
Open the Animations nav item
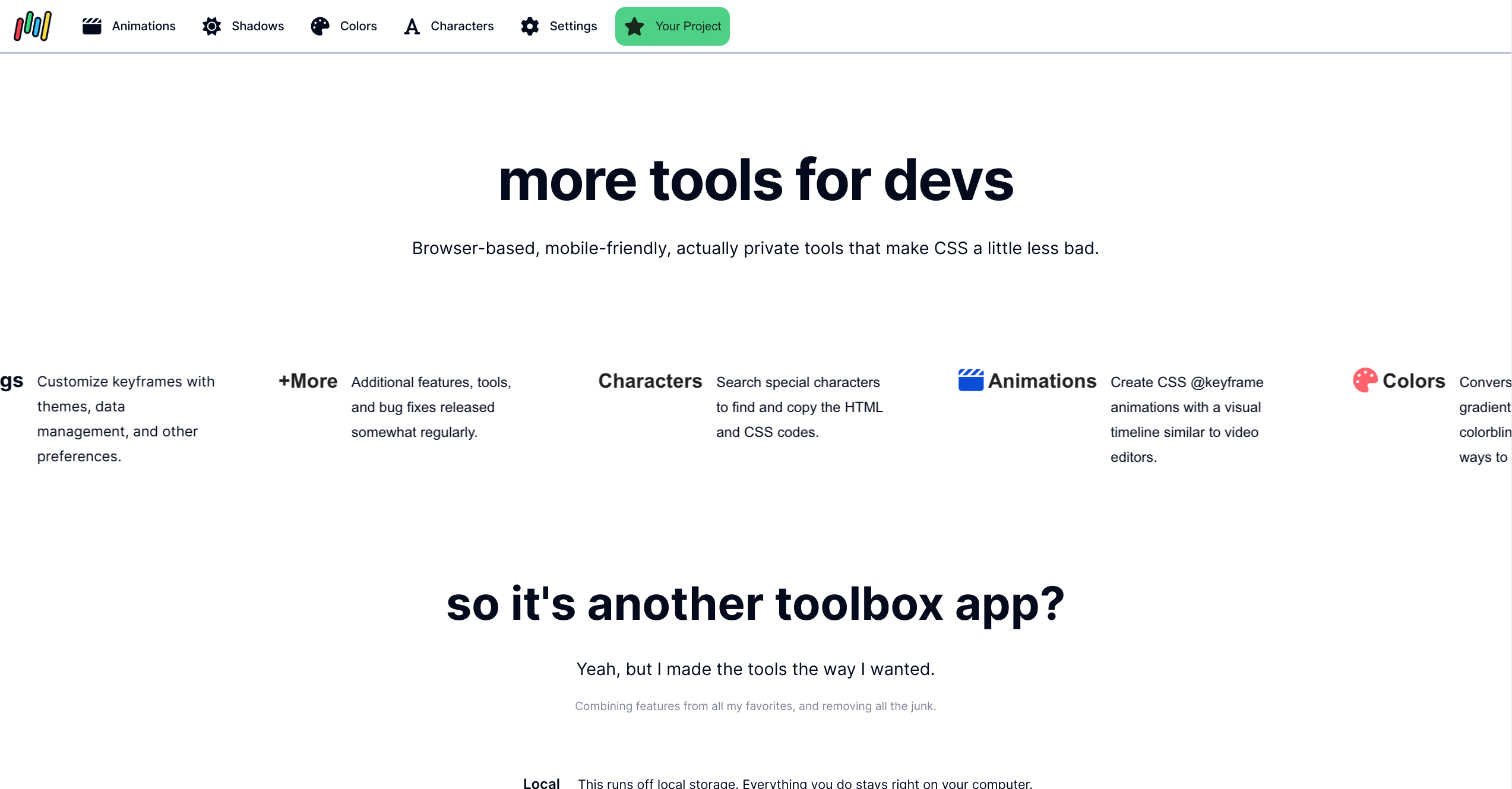(x=144, y=26)
